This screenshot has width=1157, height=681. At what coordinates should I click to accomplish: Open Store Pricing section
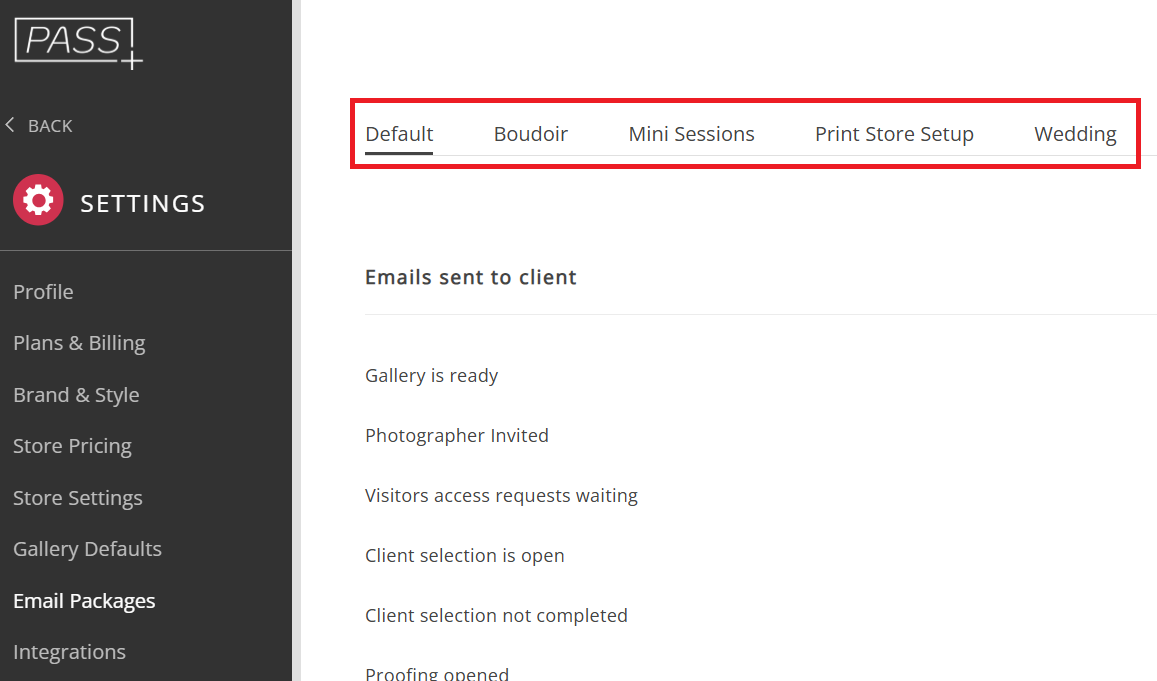tap(72, 446)
